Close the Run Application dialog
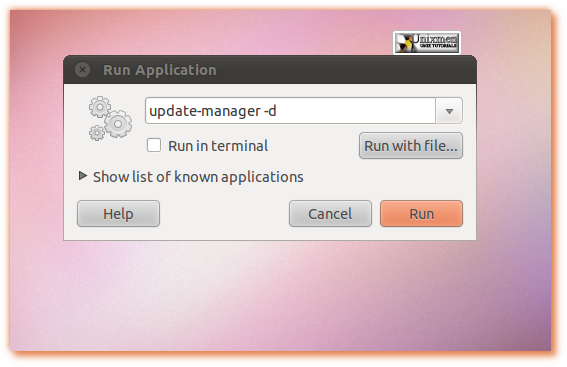The width and height of the screenshot is (567, 367). pyautogui.click(x=82, y=69)
